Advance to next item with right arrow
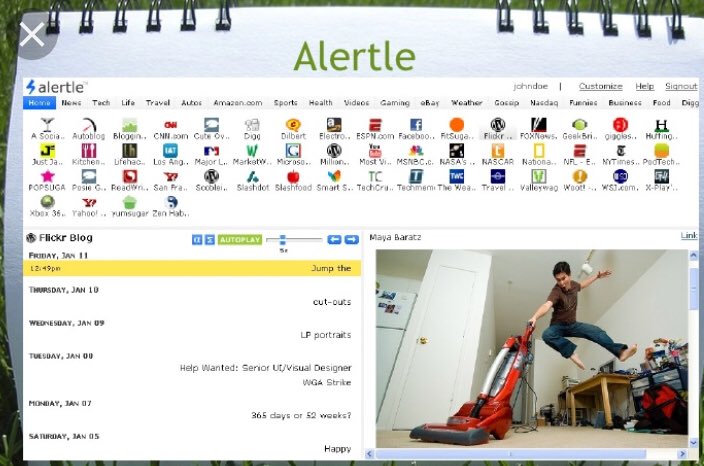 [x=352, y=240]
